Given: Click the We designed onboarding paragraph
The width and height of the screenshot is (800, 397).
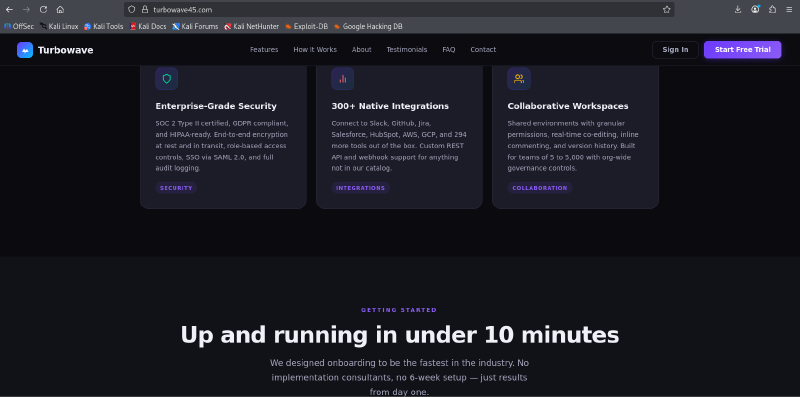Looking at the screenshot, I should click(399, 377).
